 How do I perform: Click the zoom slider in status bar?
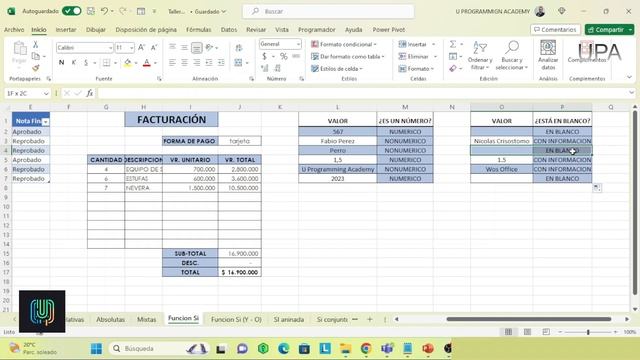[588, 332]
